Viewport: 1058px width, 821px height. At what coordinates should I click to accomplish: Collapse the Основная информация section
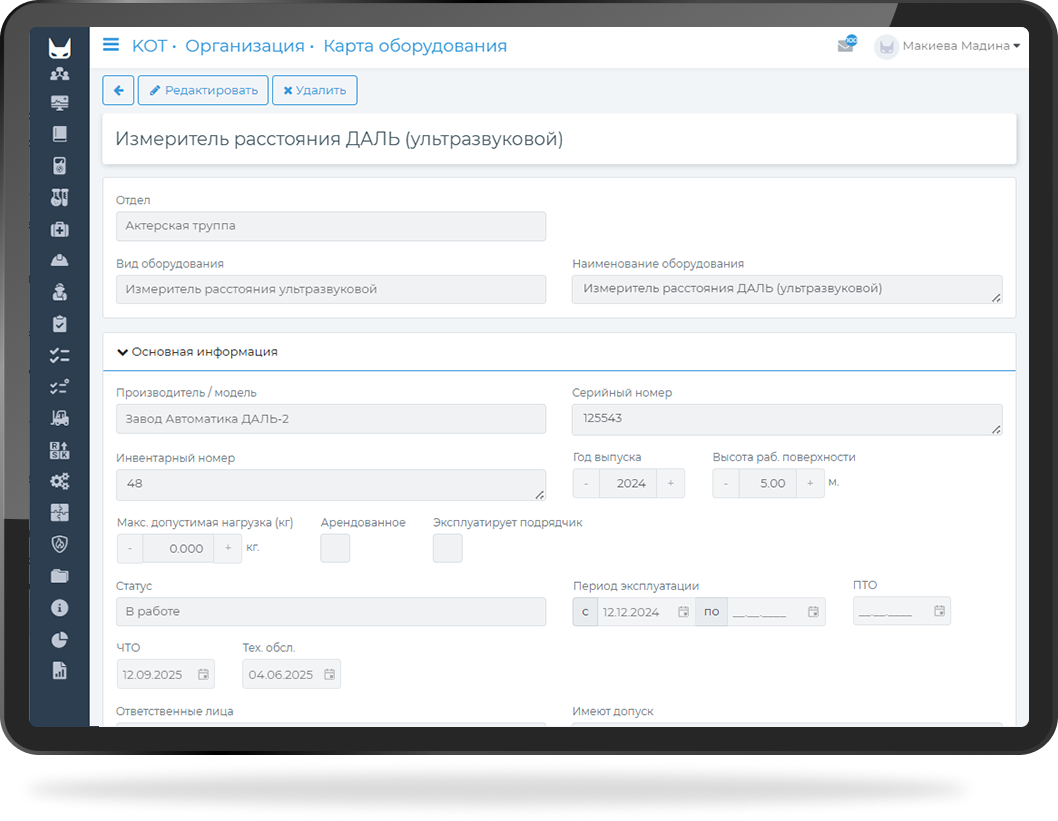[197, 351]
